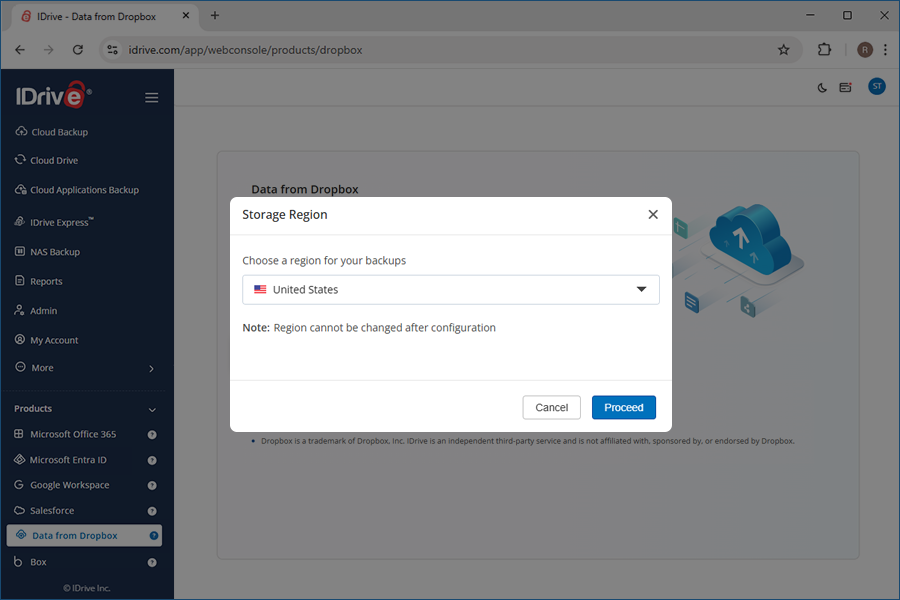Select Box product
Image resolution: width=900 pixels, height=600 pixels.
pyautogui.click(x=31, y=562)
